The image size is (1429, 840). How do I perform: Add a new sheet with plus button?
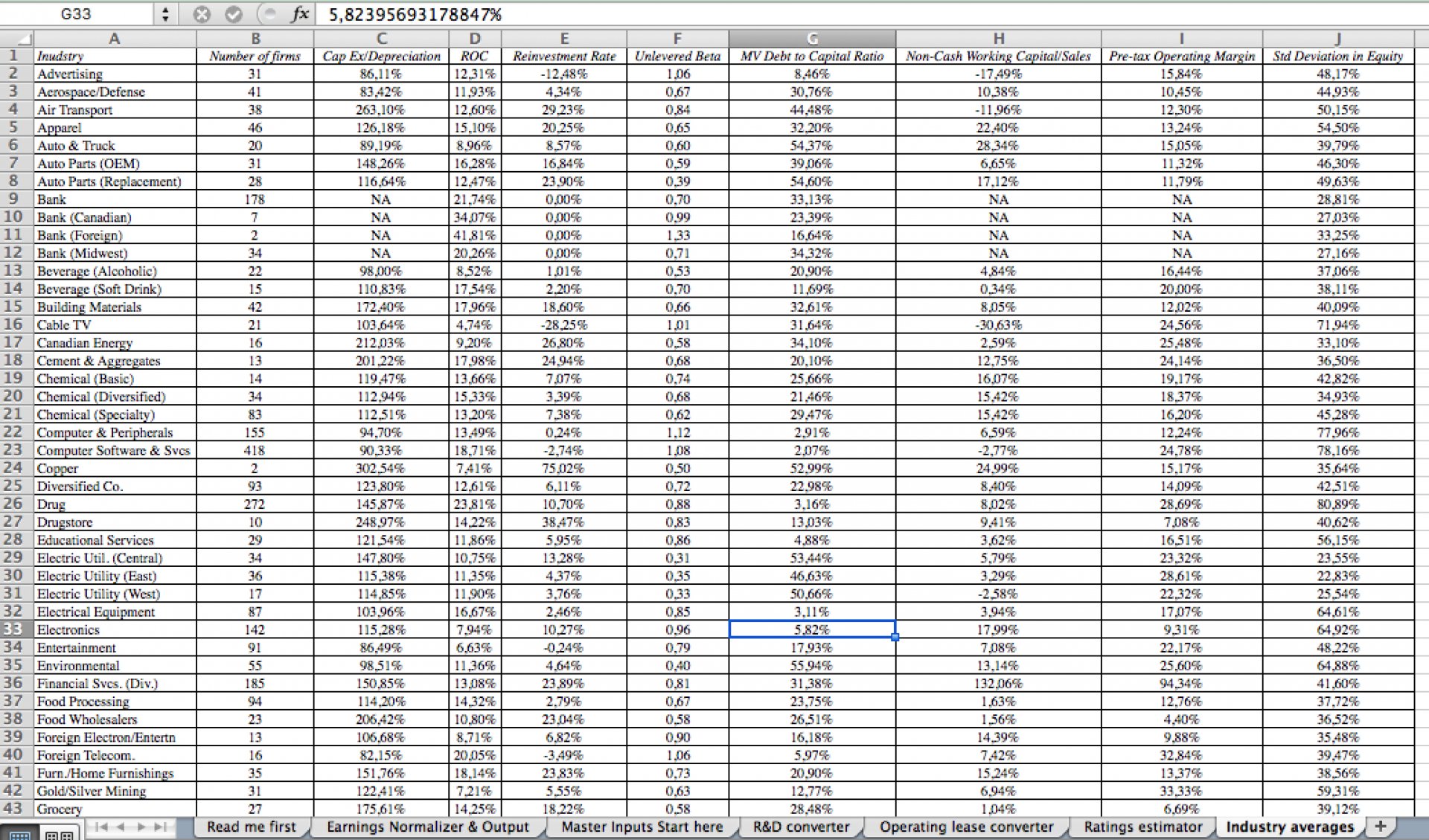(1381, 827)
